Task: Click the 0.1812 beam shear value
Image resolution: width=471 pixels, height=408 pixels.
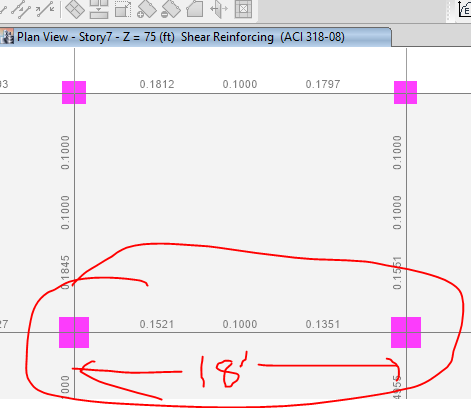Action: [x=157, y=84]
